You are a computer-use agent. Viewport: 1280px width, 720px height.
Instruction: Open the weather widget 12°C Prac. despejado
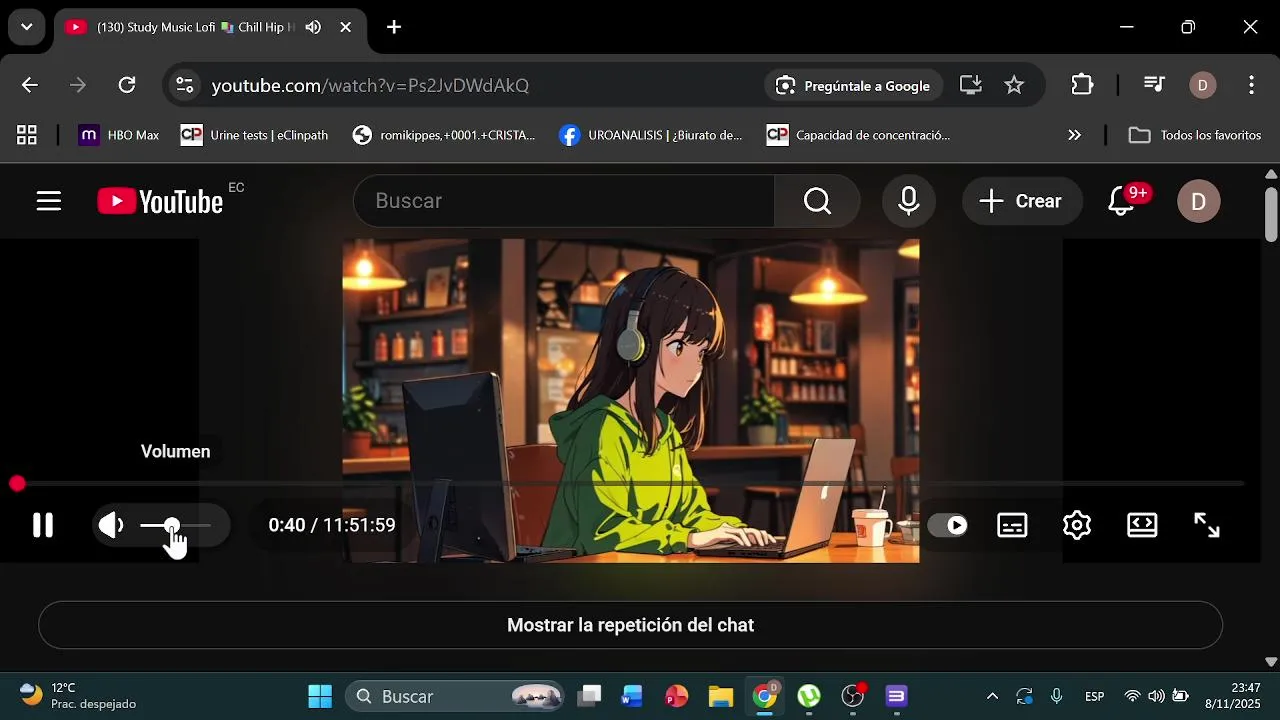click(77, 696)
